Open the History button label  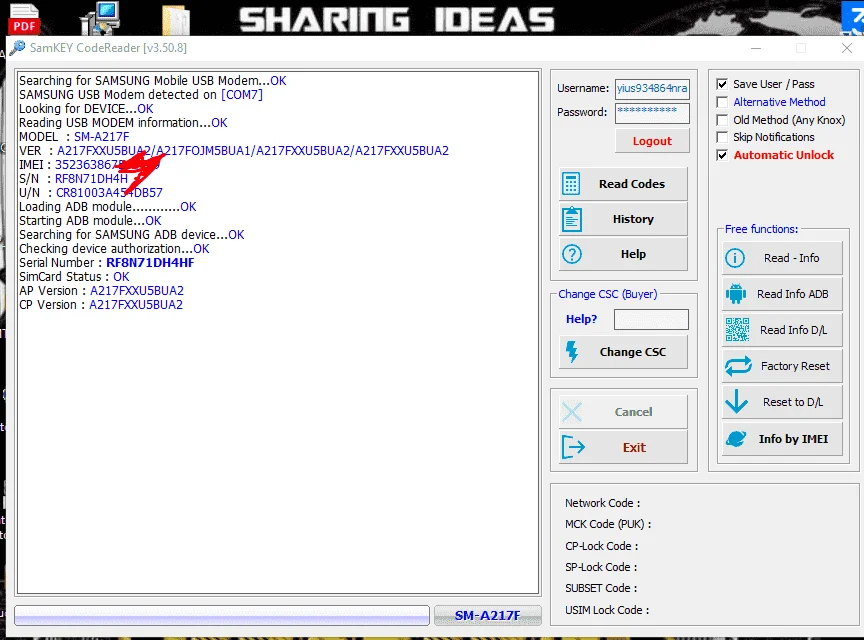click(x=633, y=219)
